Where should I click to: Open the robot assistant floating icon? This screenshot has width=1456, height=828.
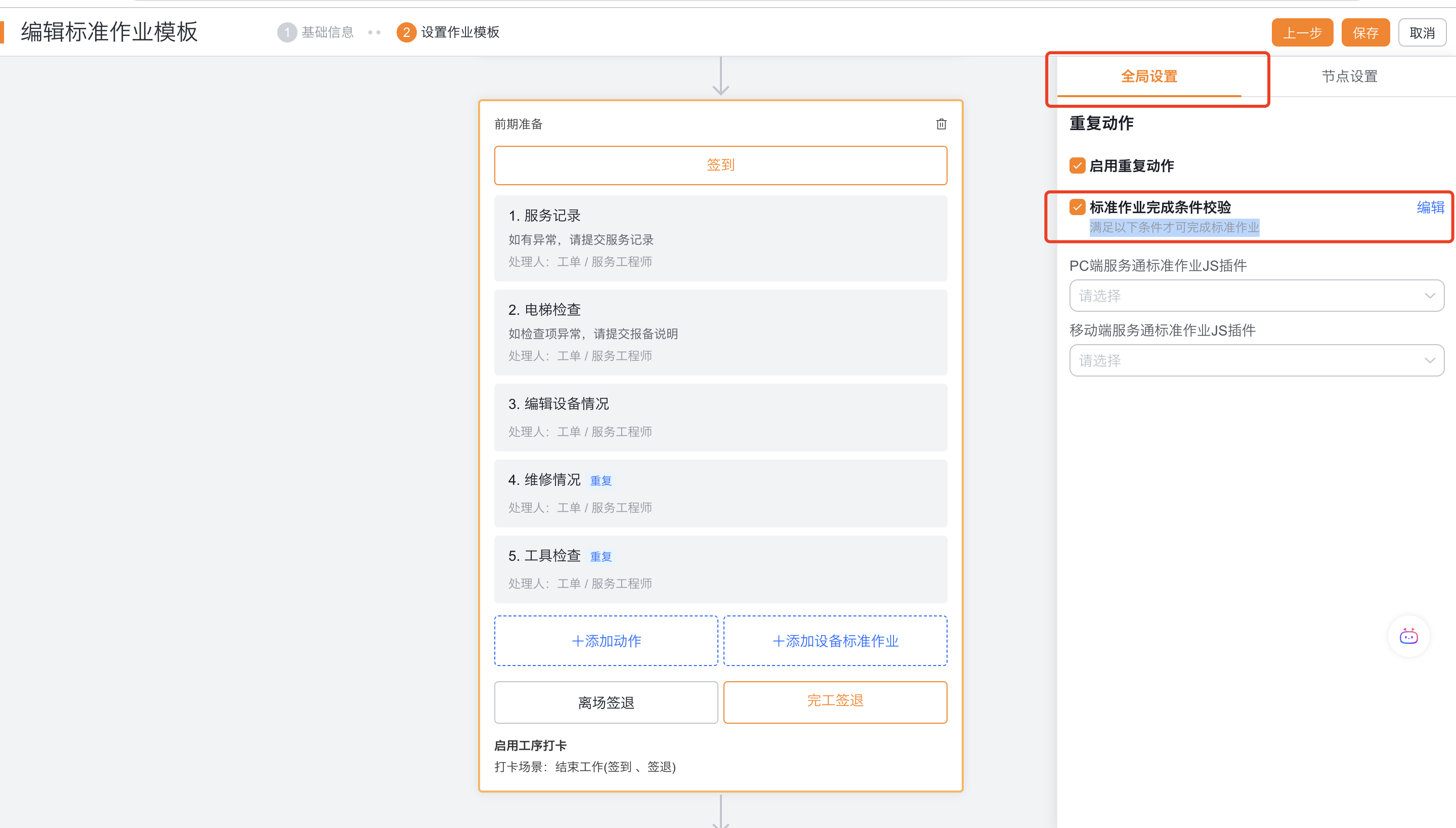[x=1408, y=636]
